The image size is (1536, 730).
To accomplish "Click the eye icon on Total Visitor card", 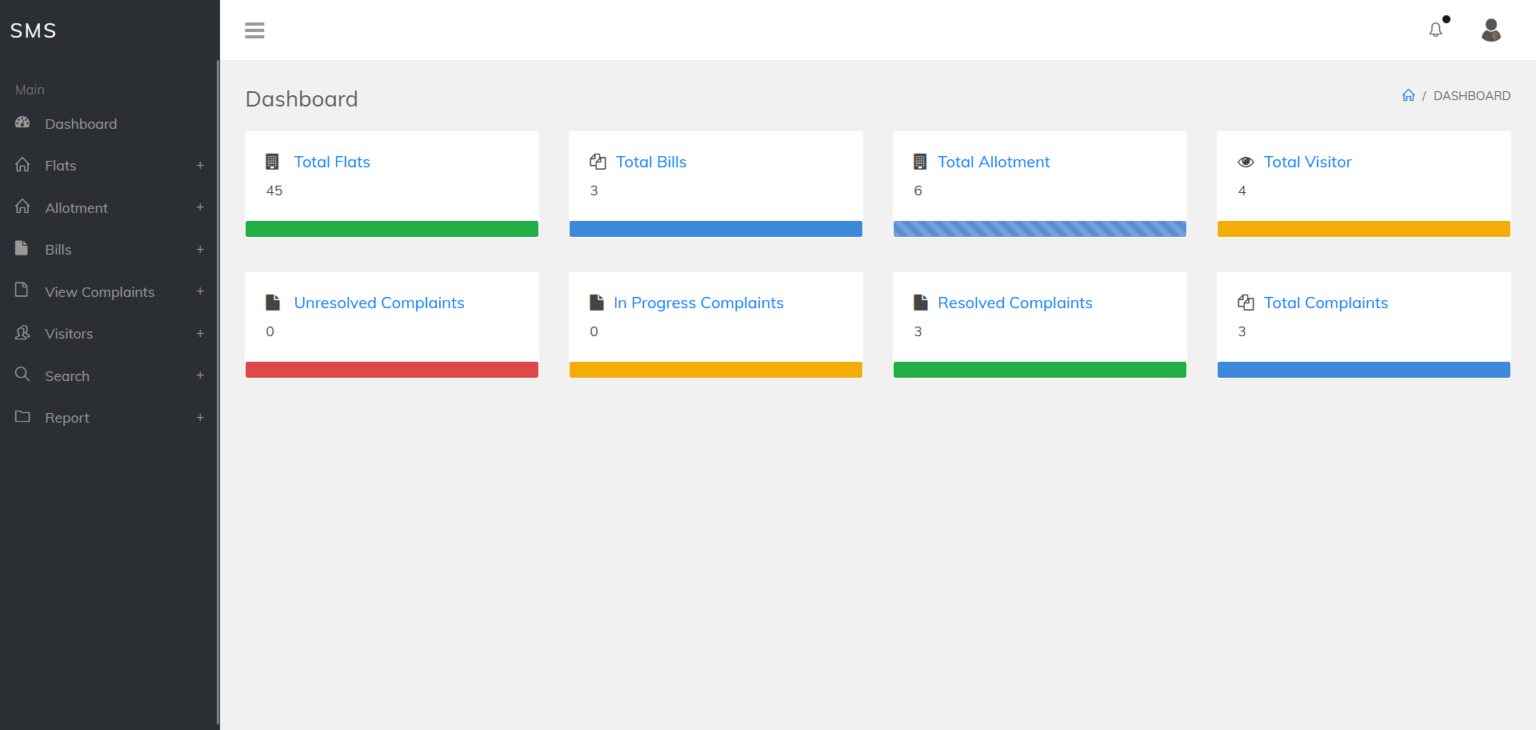I will [x=1245, y=161].
